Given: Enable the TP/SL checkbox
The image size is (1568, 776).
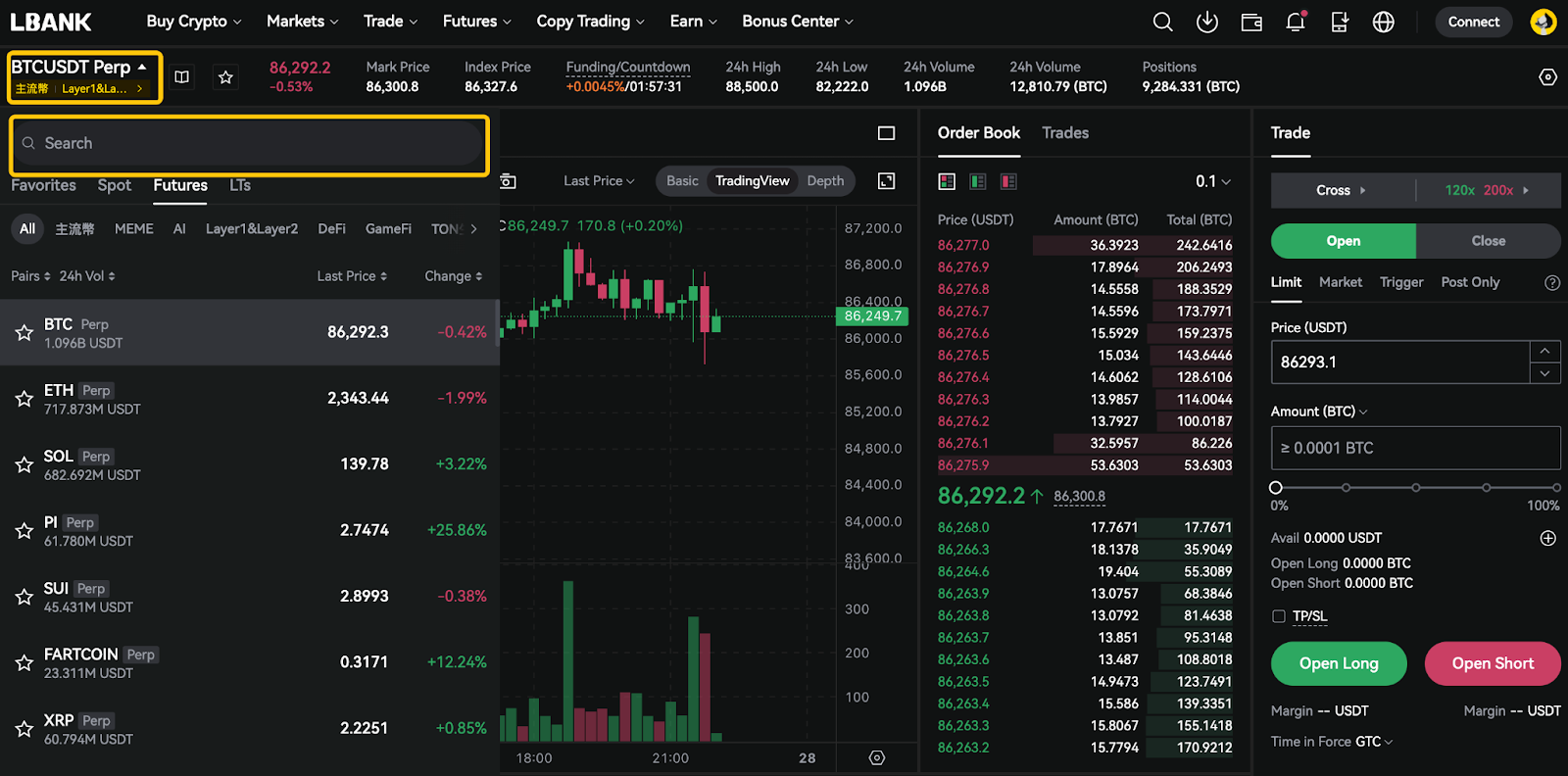Looking at the screenshot, I should (x=1278, y=616).
